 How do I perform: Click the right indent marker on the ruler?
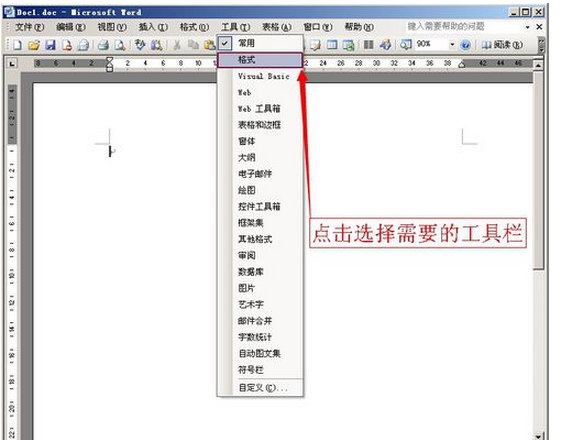[462, 65]
